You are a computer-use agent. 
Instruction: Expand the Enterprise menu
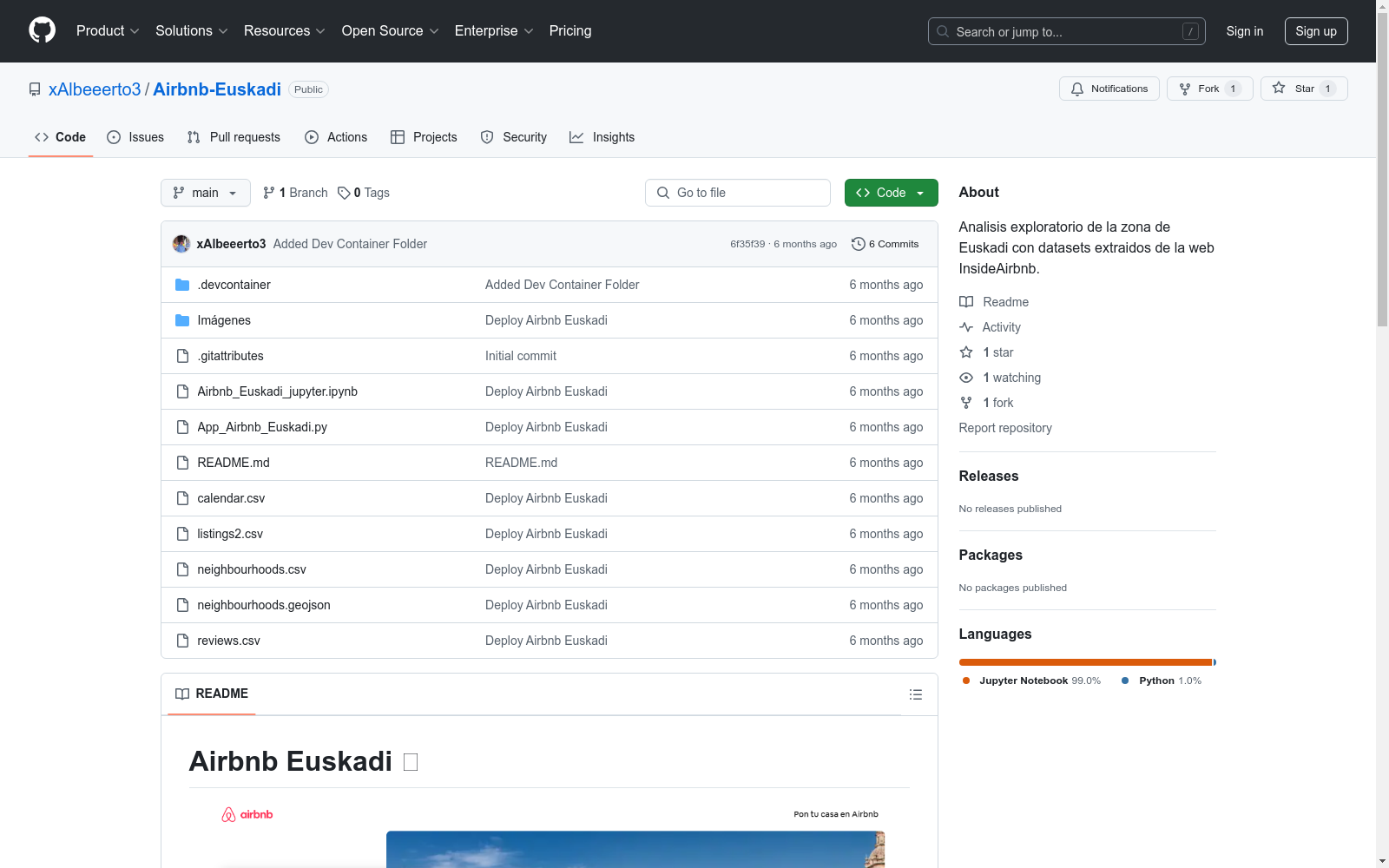point(494,30)
